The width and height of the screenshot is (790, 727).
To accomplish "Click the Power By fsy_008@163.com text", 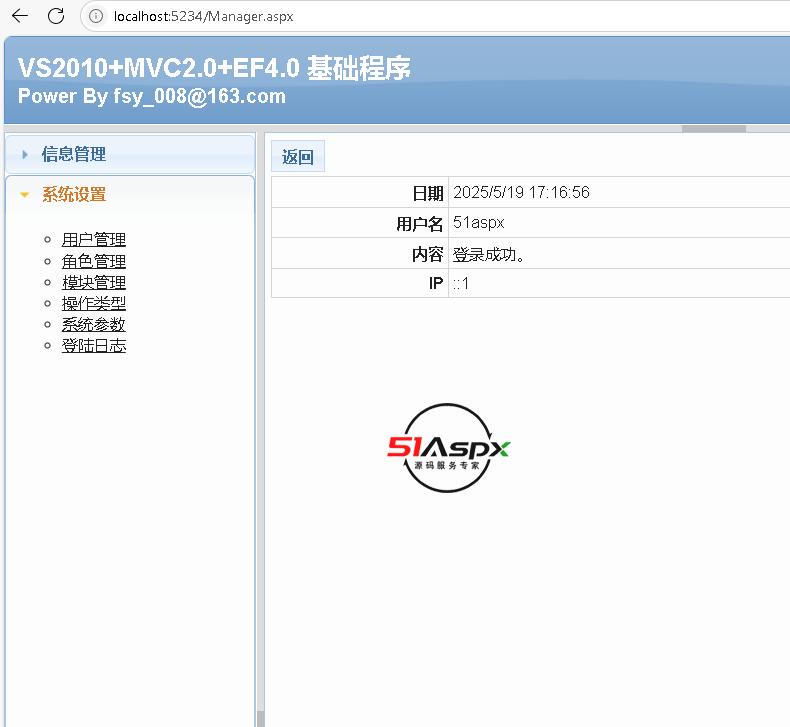I will pyautogui.click(x=152, y=96).
